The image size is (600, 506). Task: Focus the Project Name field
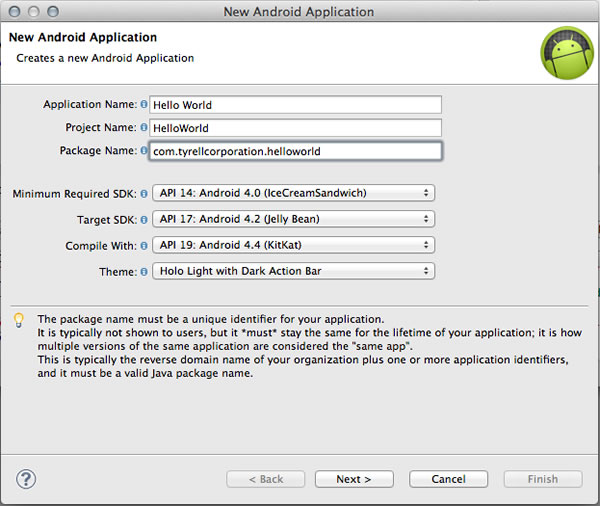pos(295,128)
